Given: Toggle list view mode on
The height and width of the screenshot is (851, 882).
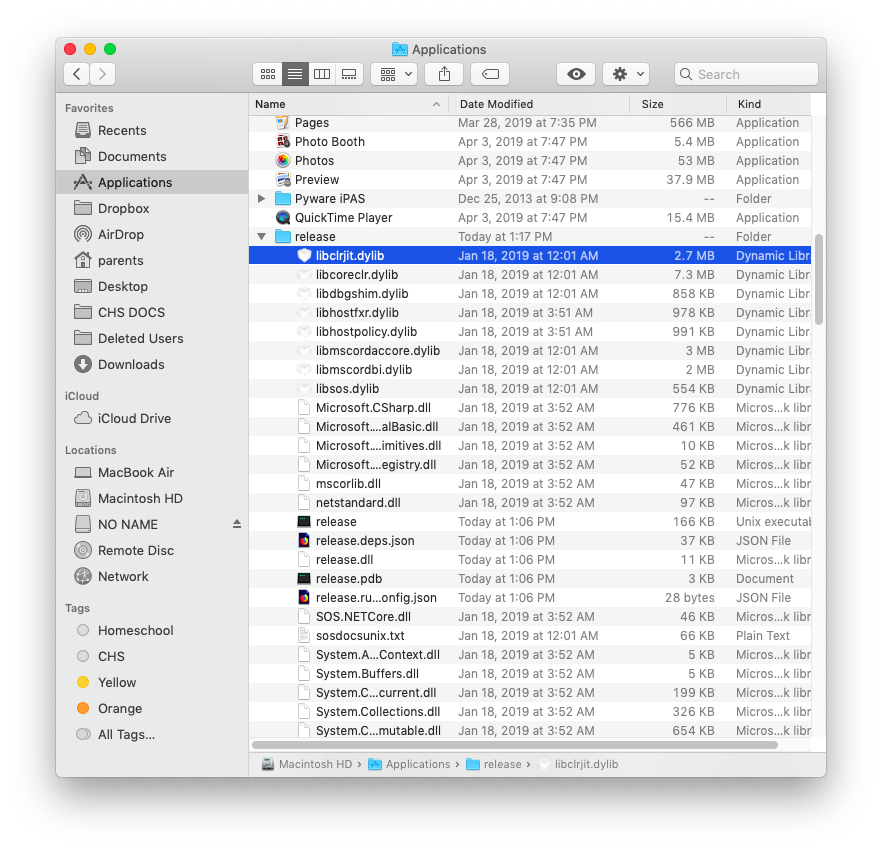Looking at the screenshot, I should [x=294, y=73].
